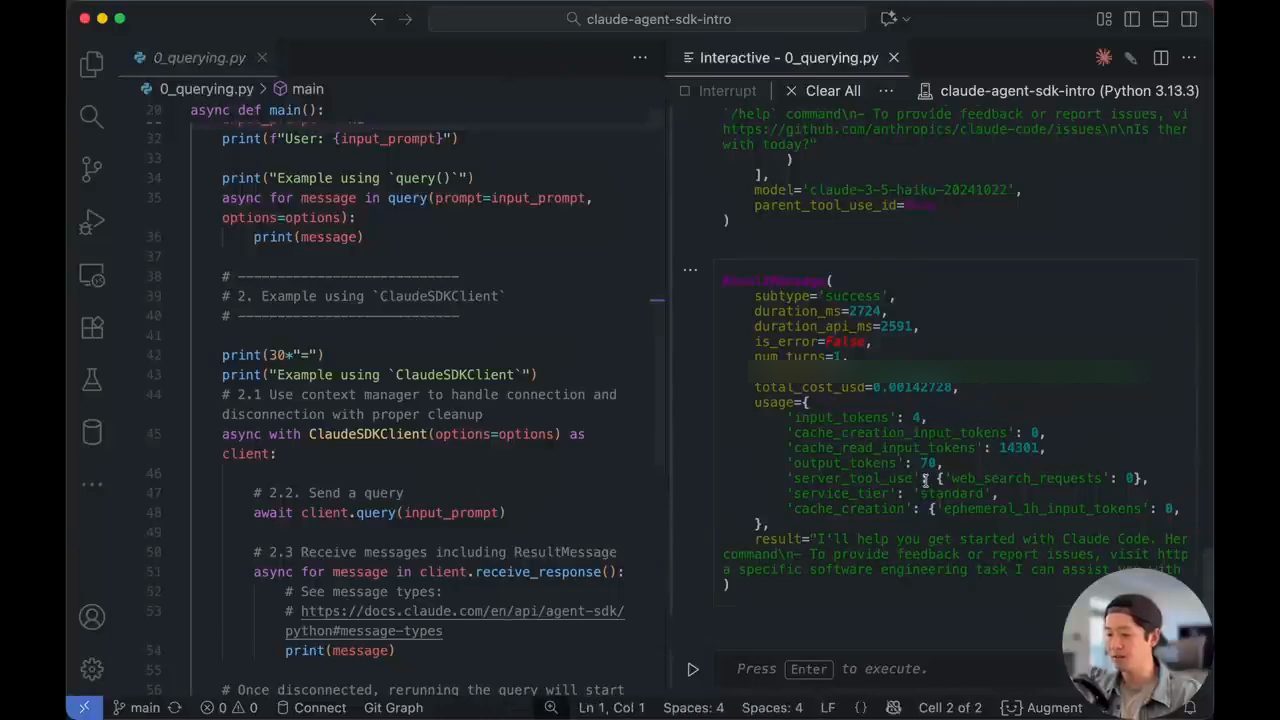Close the Interactive - 0_querying.py tab
The width and height of the screenshot is (1280, 720).
[894, 58]
